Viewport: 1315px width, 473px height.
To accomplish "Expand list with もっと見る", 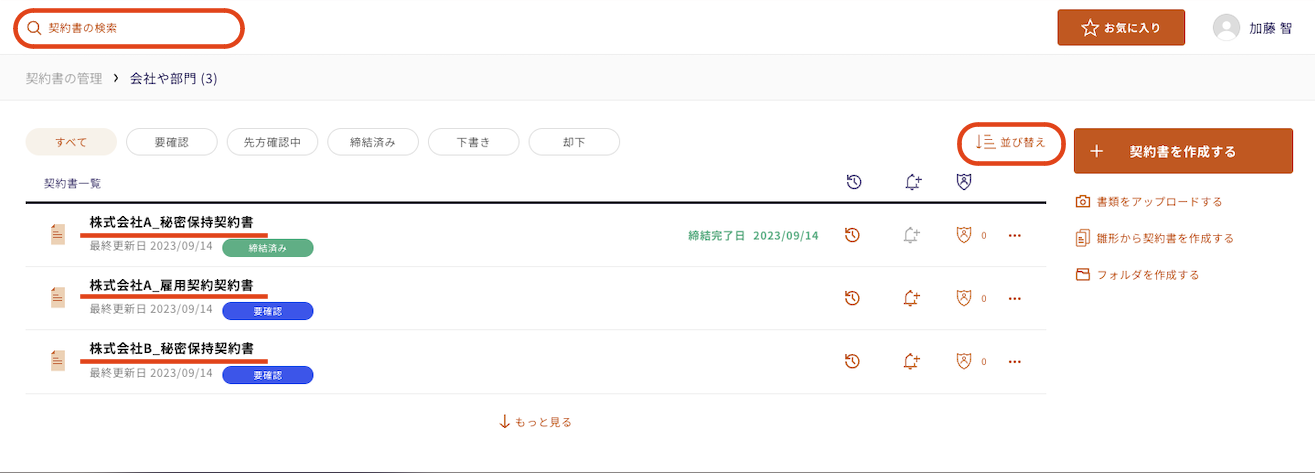I will pyautogui.click(x=535, y=422).
